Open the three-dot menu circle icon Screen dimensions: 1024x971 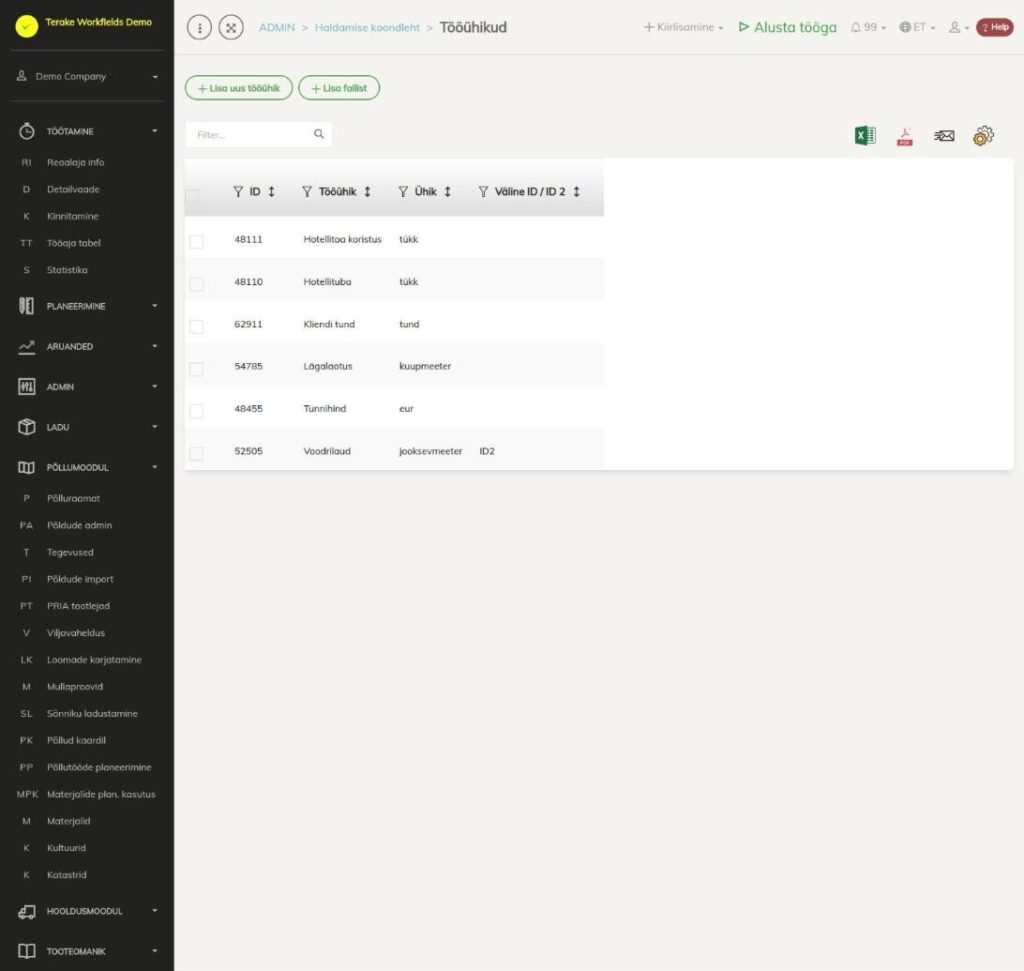(199, 27)
